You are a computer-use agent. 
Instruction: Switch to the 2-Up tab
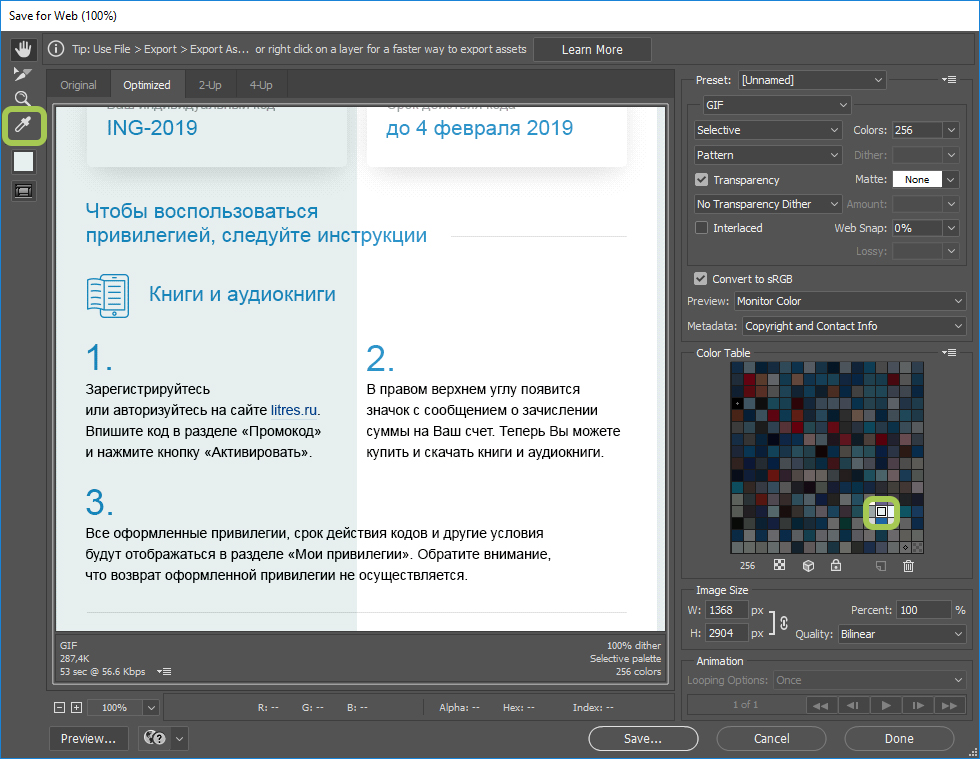click(x=210, y=85)
